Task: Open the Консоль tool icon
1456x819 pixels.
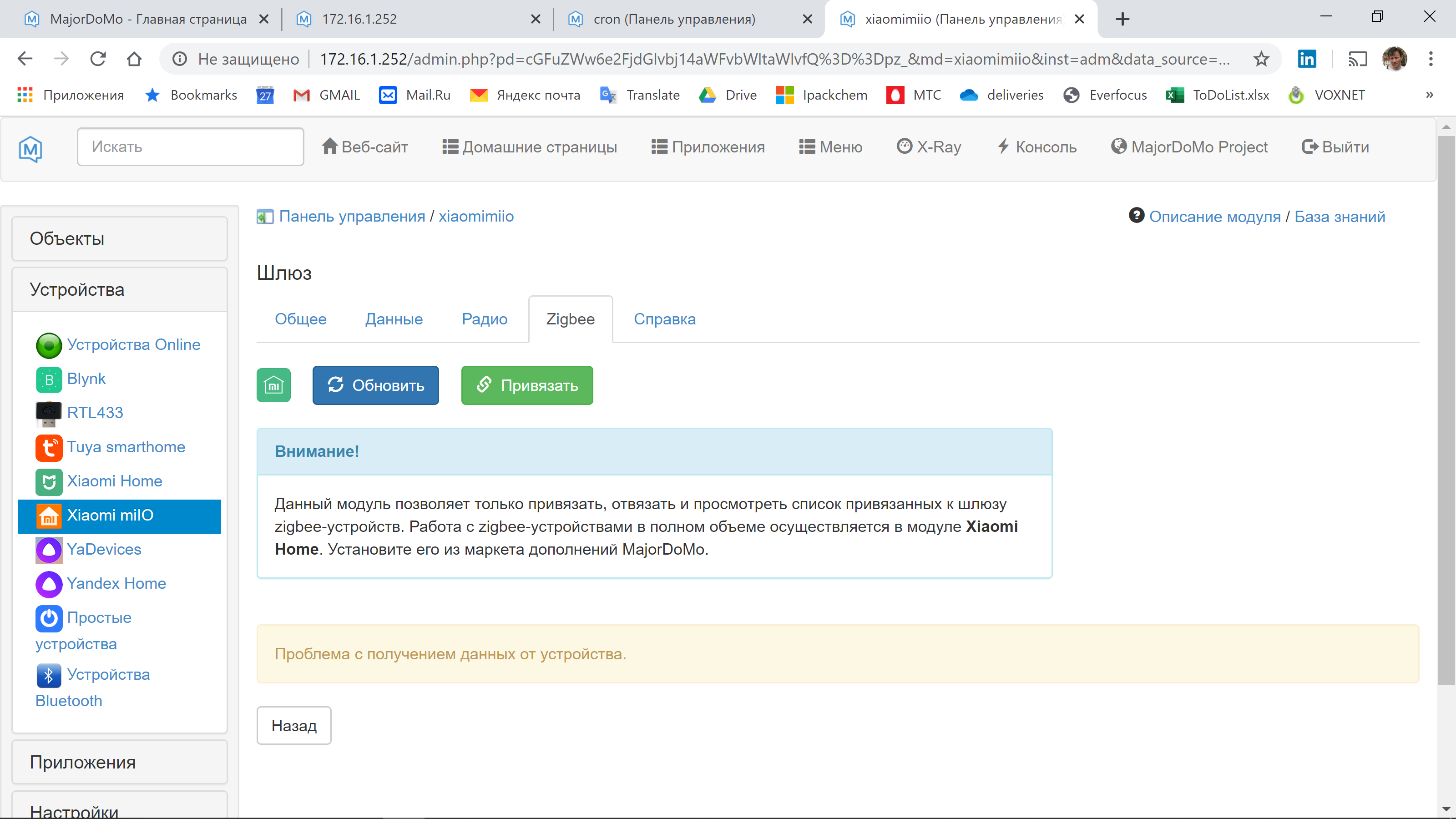Action: click(1003, 147)
